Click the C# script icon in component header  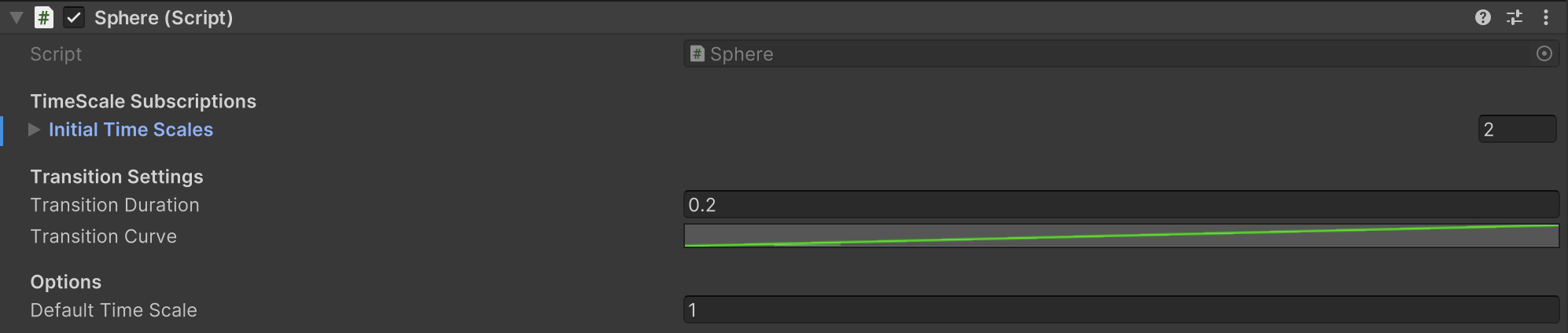tap(44, 17)
